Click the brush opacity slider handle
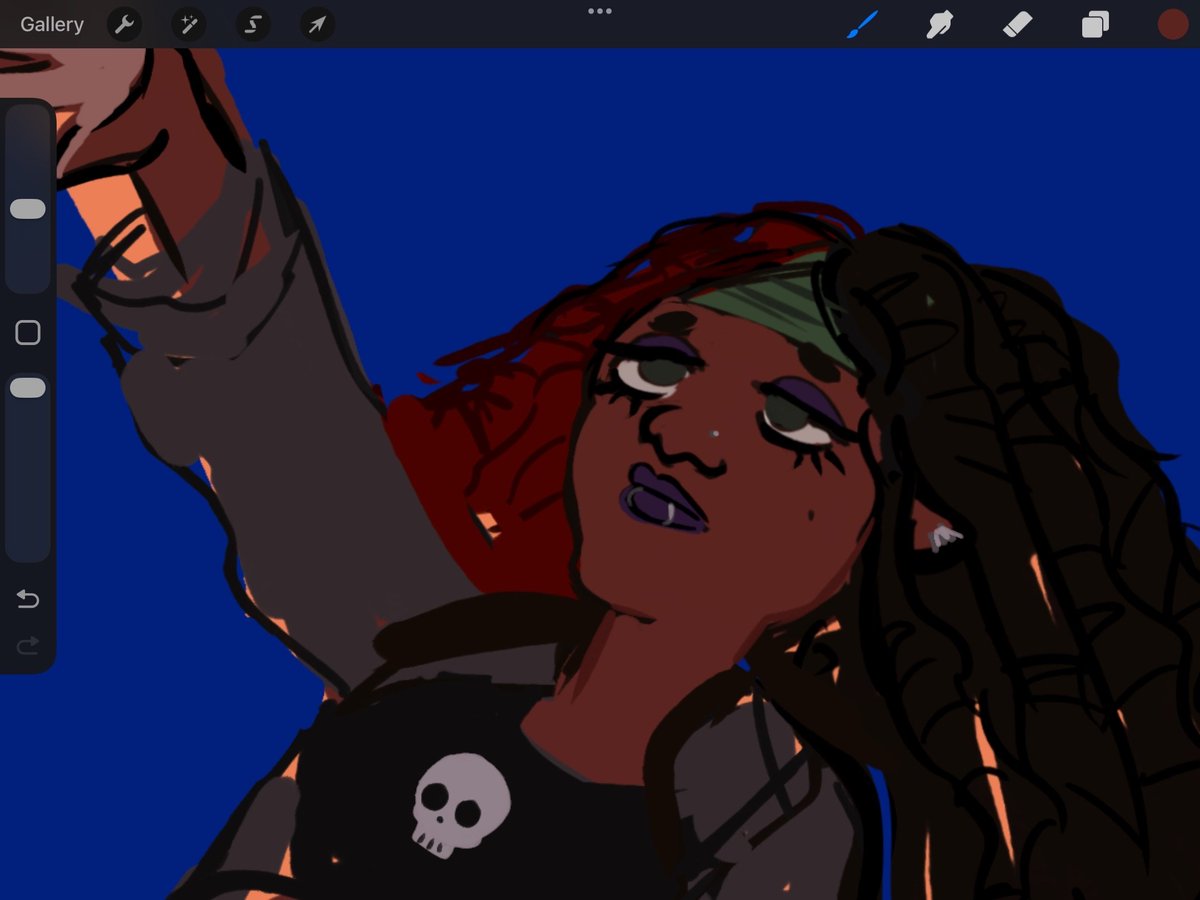Image resolution: width=1200 pixels, height=900 pixels. (x=27, y=388)
